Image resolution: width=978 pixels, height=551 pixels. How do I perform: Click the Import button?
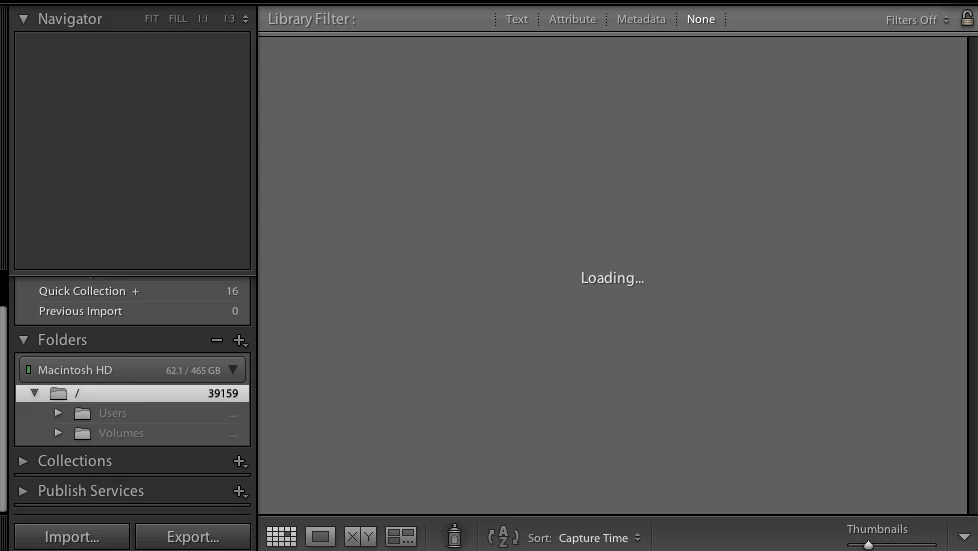click(x=72, y=537)
